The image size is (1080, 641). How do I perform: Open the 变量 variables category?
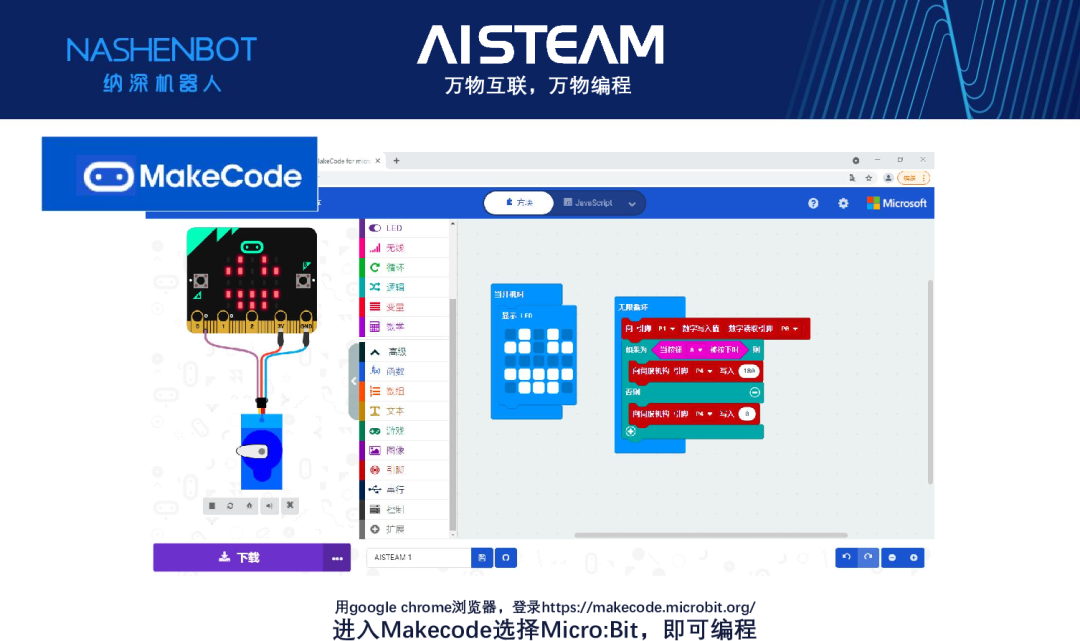click(406, 307)
